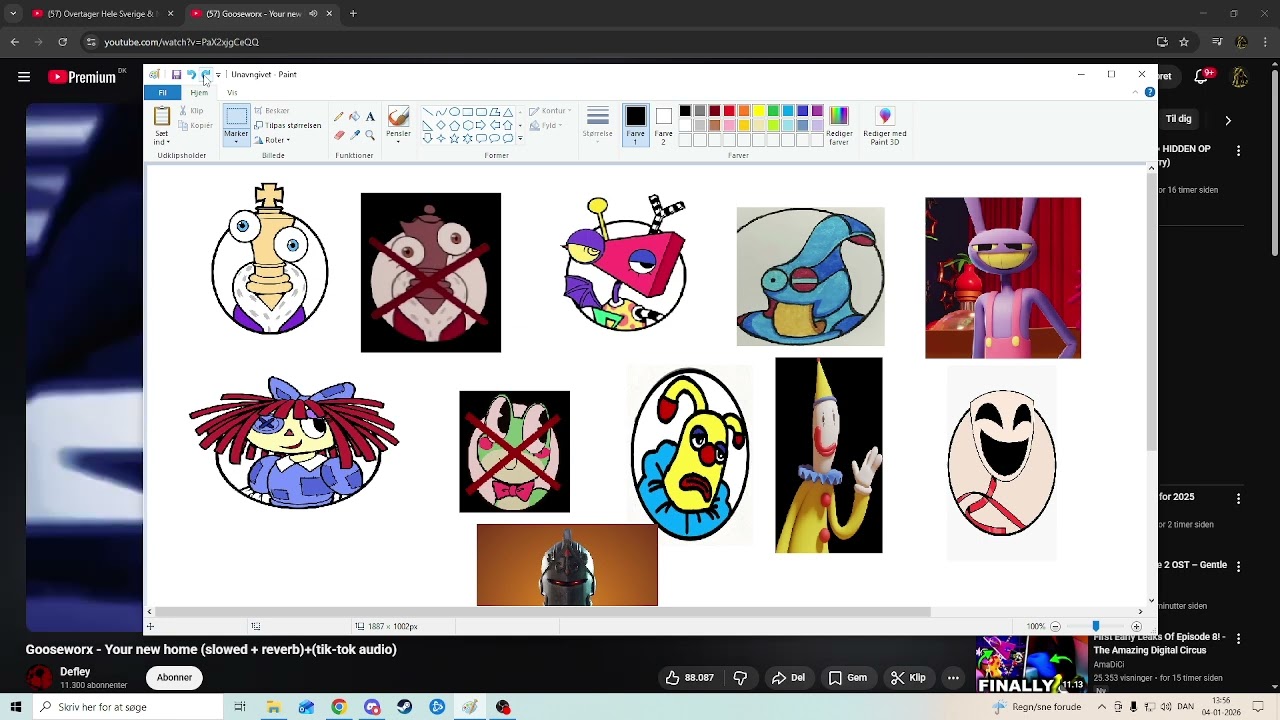Open Rediger farver color editor
The image size is (1280, 720).
839,127
